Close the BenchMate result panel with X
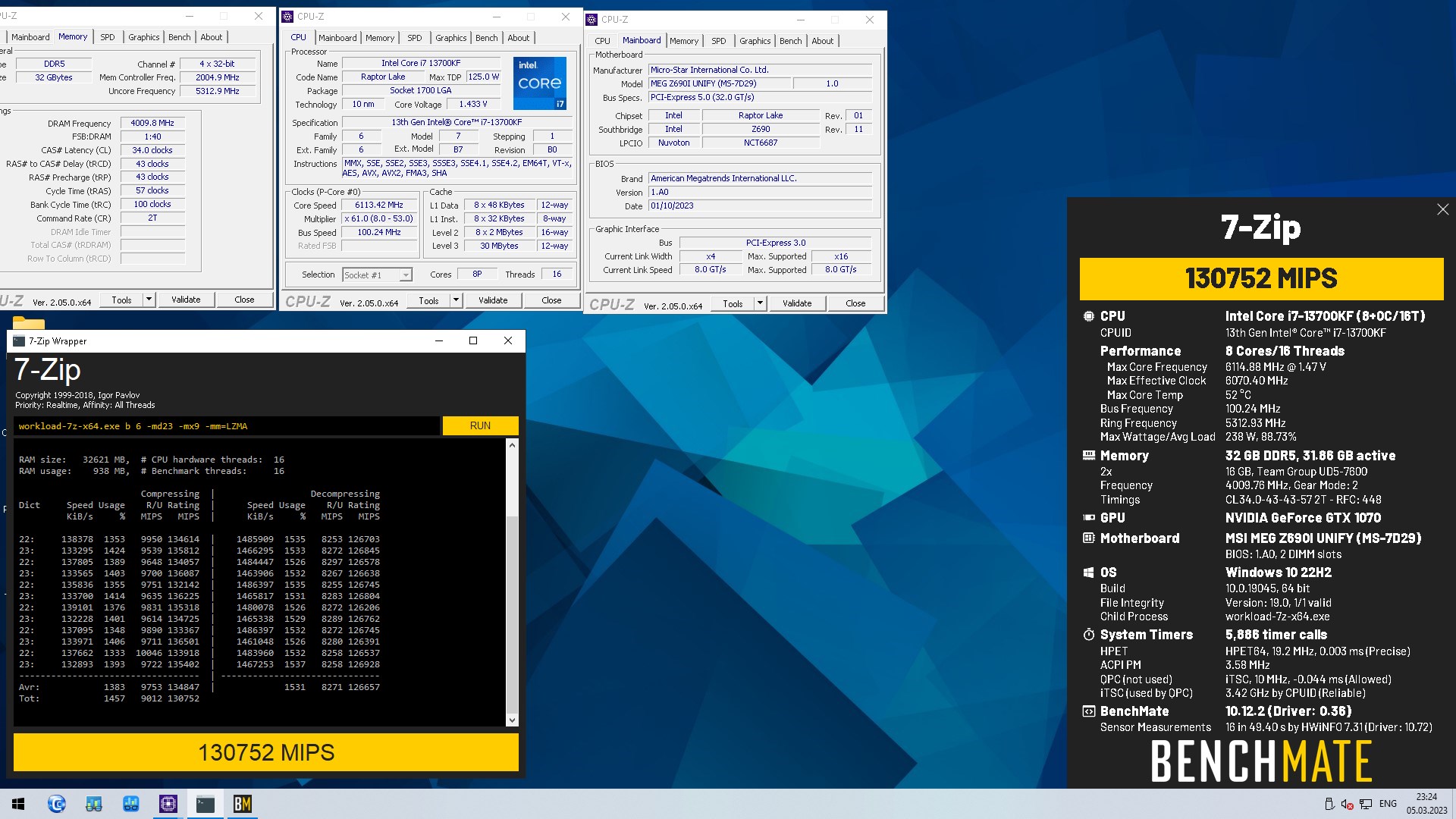Screen dimensions: 1456x819 click(1442, 209)
